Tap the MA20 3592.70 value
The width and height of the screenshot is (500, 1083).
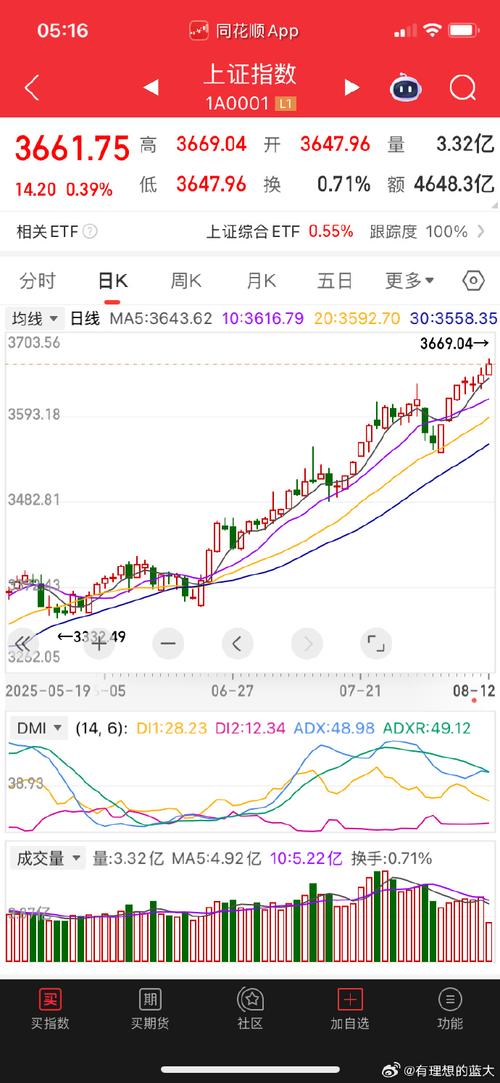[356, 318]
